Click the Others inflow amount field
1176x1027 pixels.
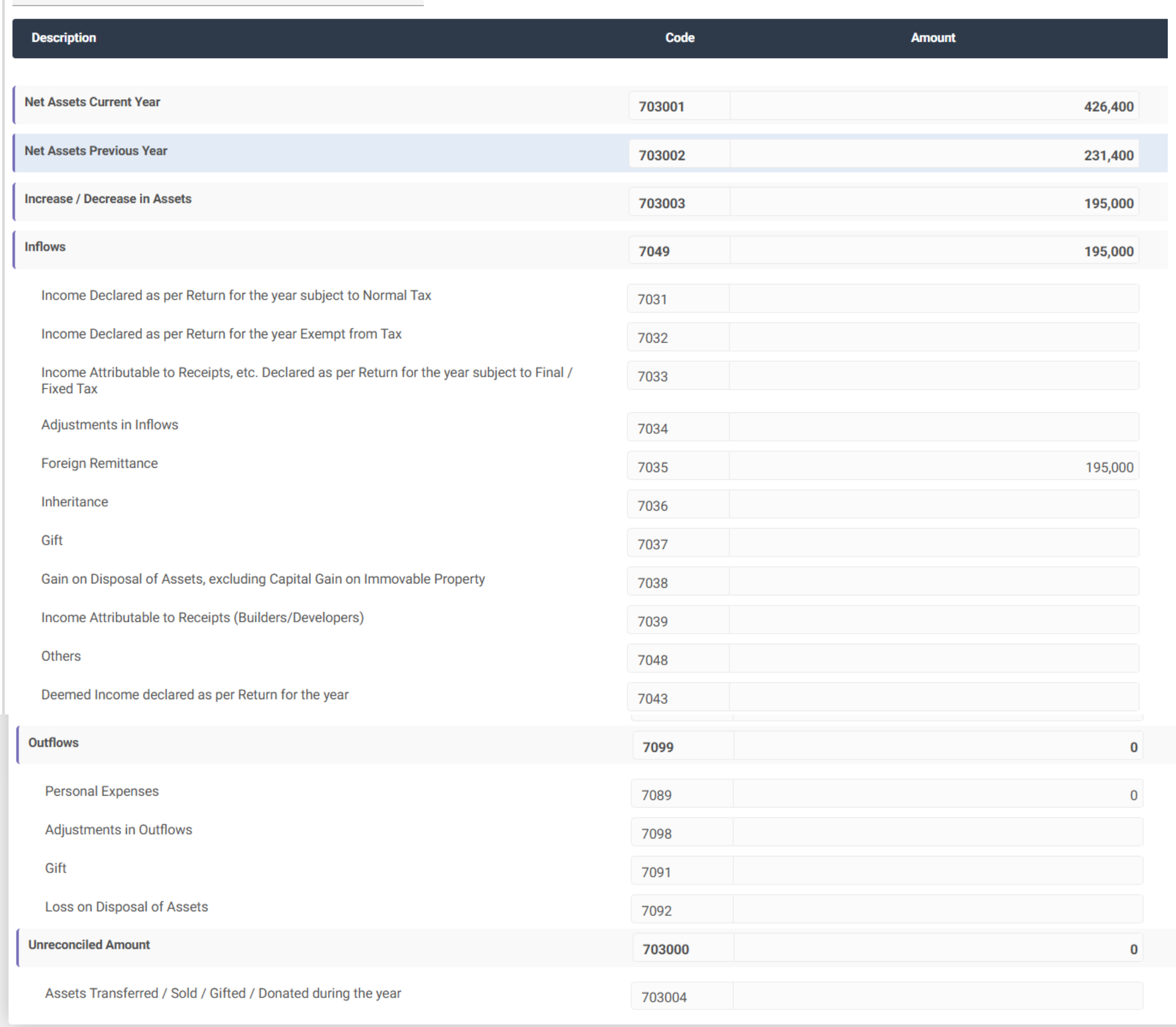(934, 659)
